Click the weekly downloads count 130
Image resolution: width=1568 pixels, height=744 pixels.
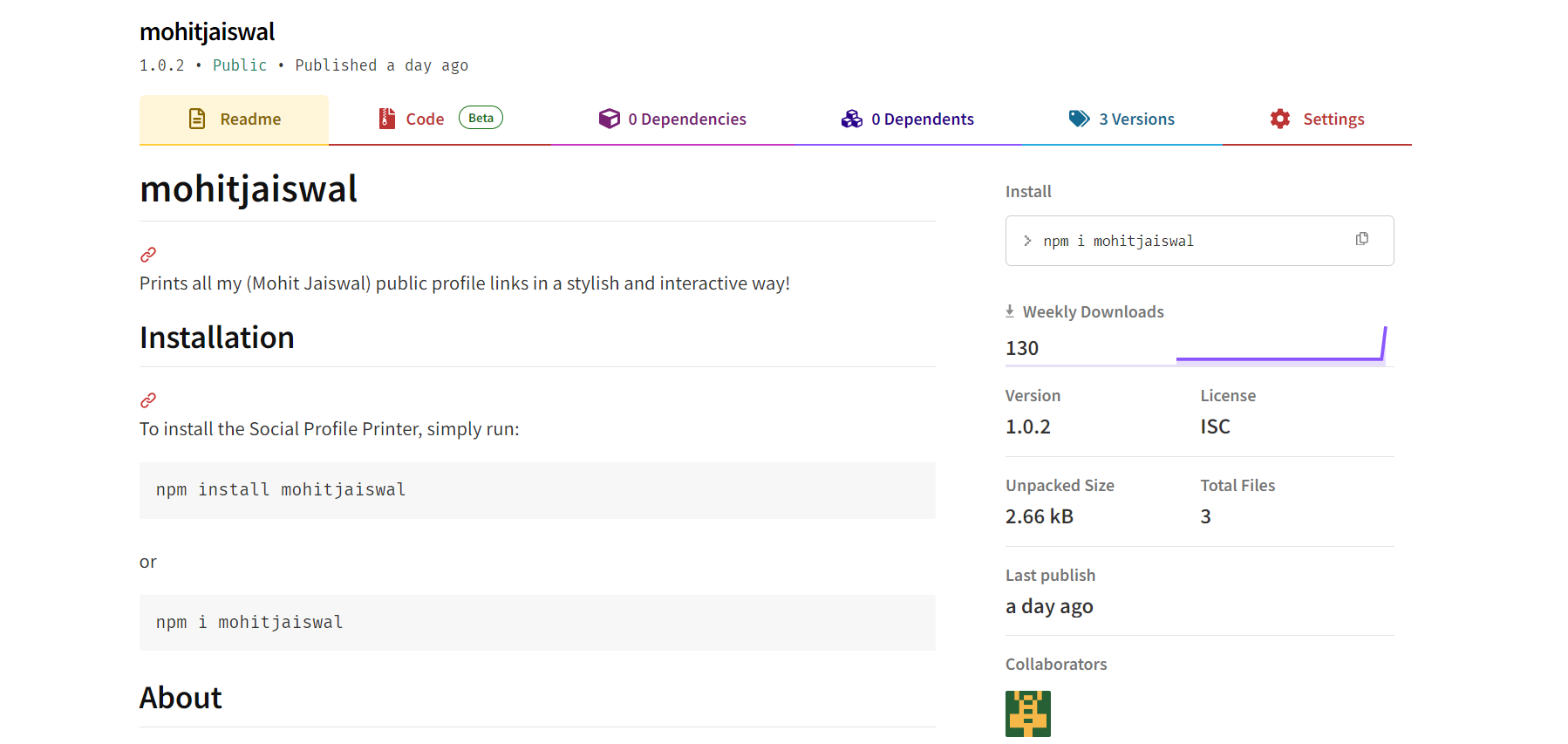click(x=1022, y=348)
